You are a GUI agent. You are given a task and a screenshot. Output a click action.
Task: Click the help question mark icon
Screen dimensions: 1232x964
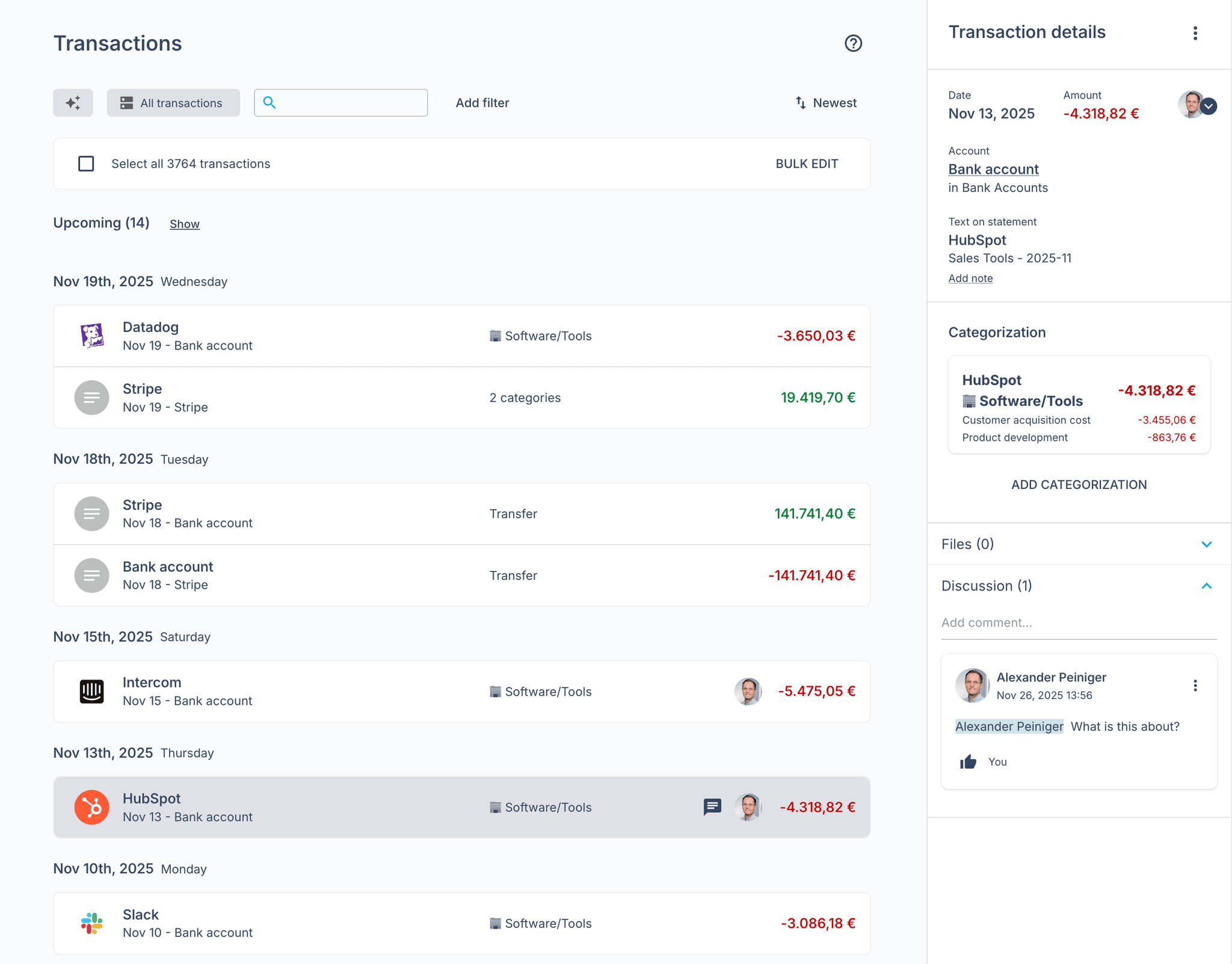(x=853, y=43)
